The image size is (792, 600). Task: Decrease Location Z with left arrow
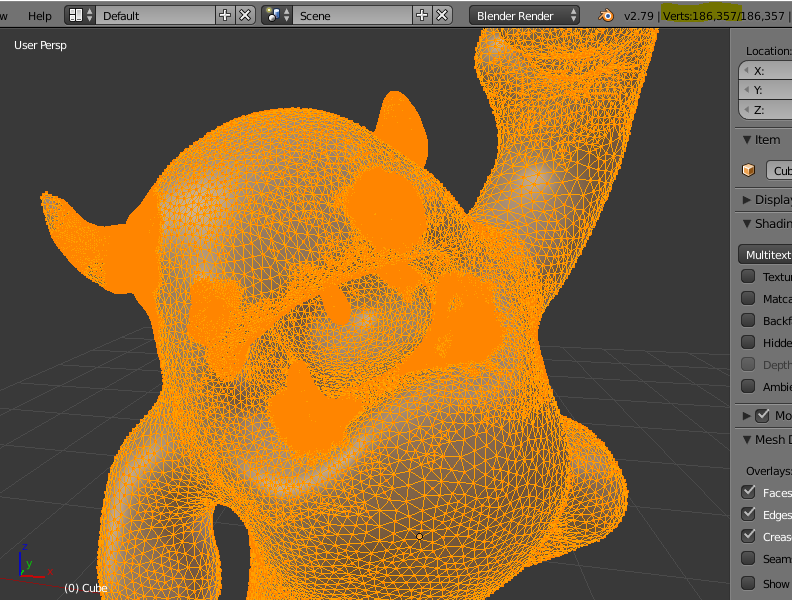746,110
